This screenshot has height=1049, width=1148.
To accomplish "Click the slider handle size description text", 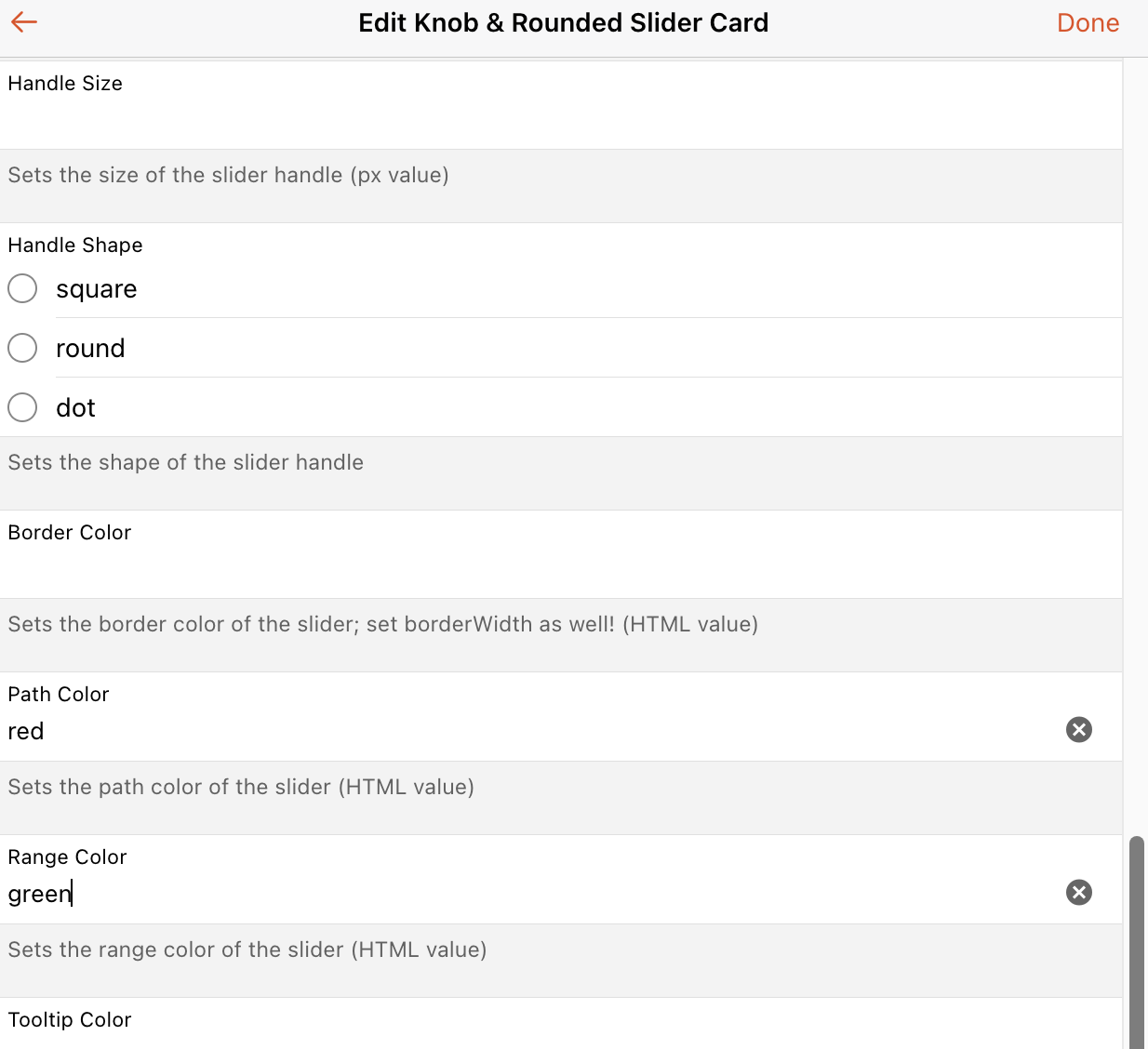I will pyautogui.click(x=228, y=175).
